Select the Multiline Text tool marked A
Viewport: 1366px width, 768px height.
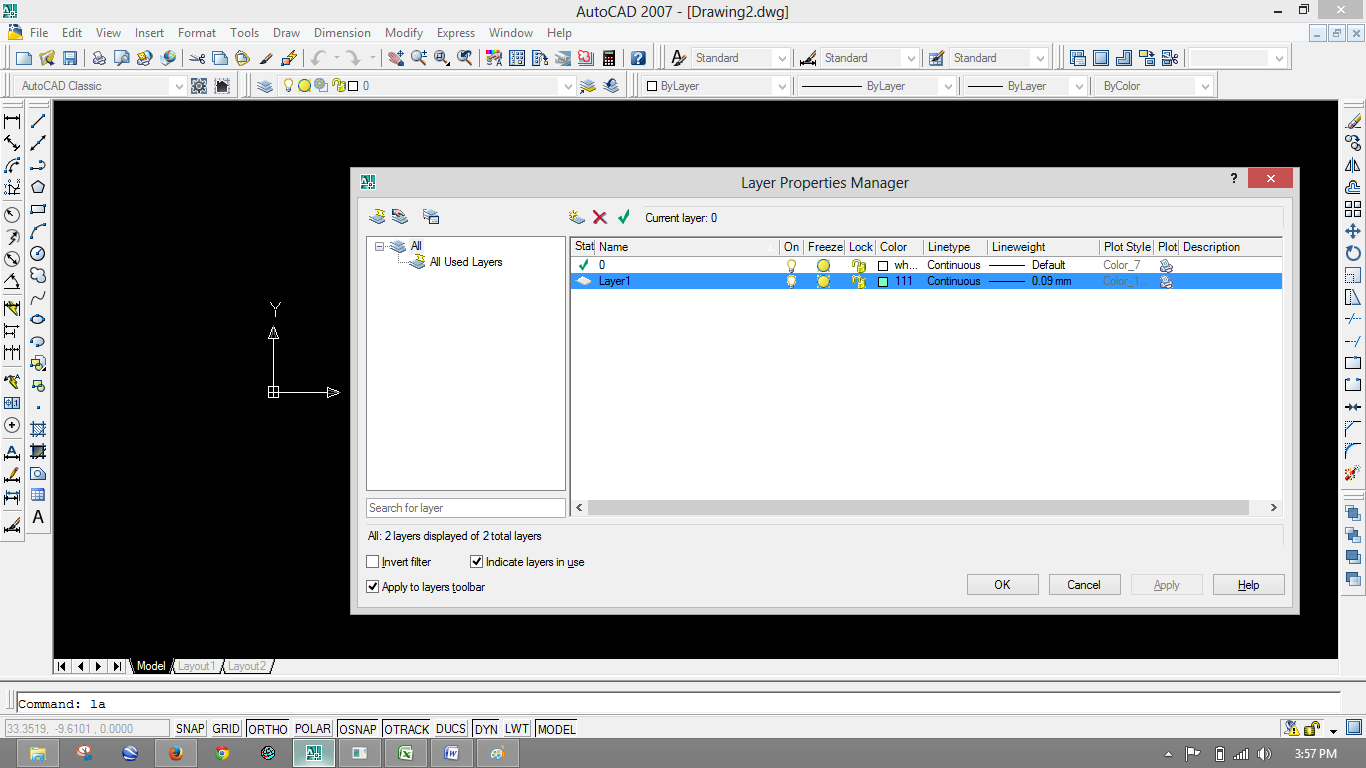[x=38, y=517]
